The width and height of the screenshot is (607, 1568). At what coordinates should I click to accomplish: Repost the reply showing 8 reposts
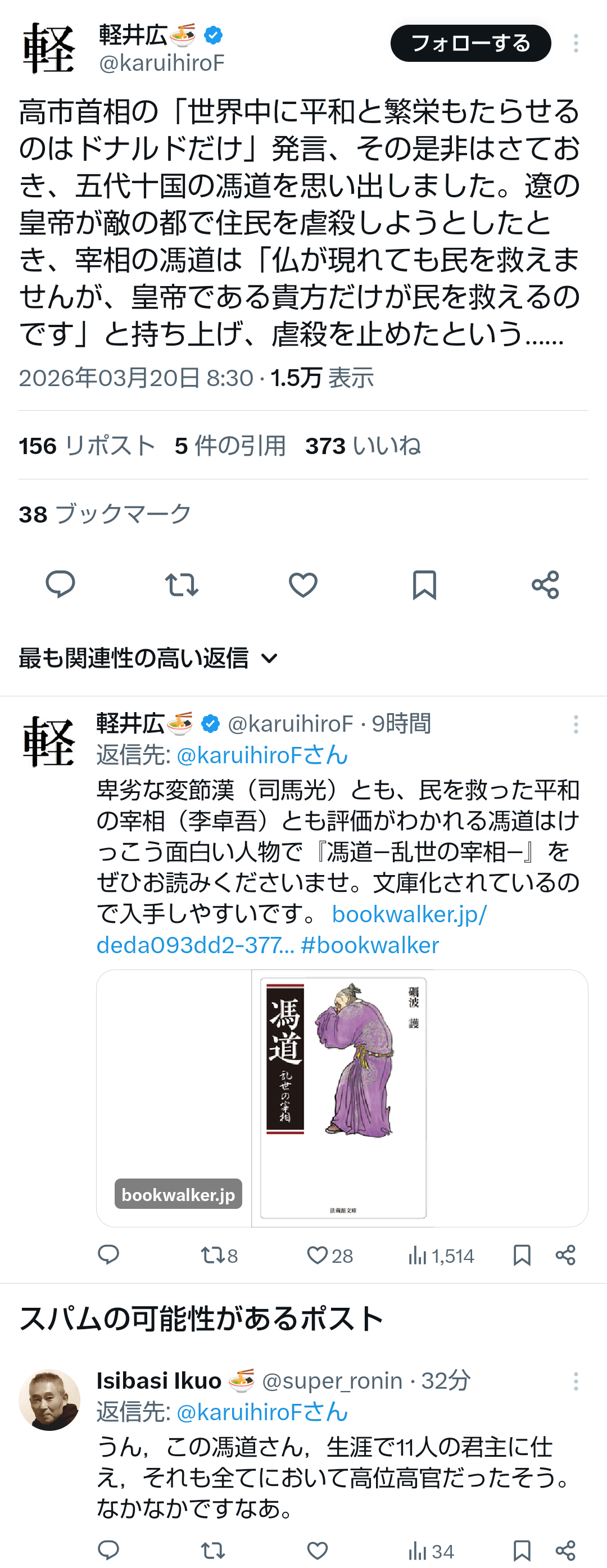[x=219, y=1256]
